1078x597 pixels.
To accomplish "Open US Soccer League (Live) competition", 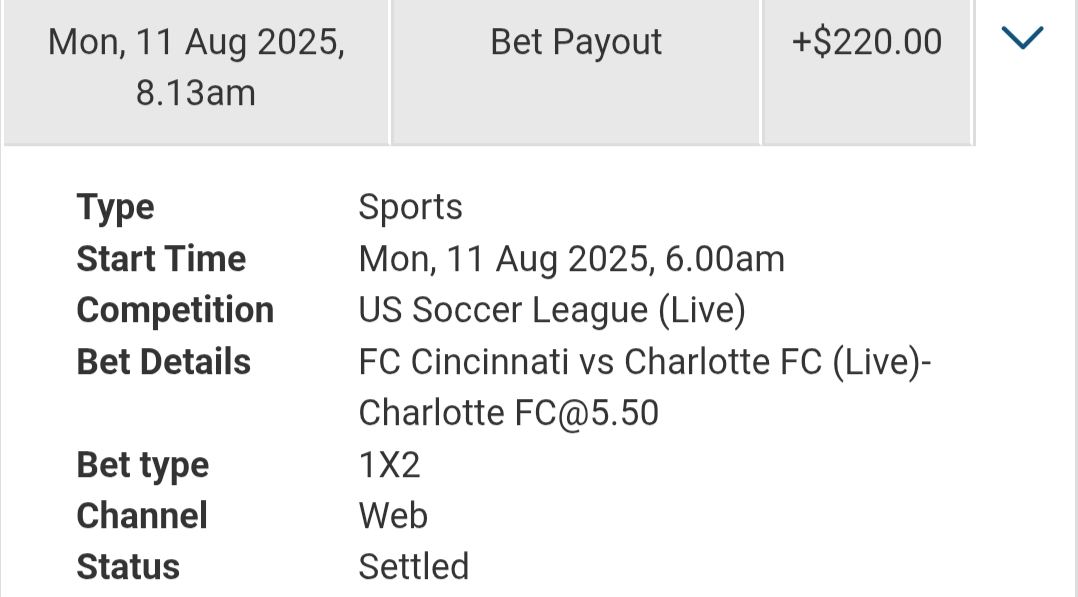I will (552, 310).
